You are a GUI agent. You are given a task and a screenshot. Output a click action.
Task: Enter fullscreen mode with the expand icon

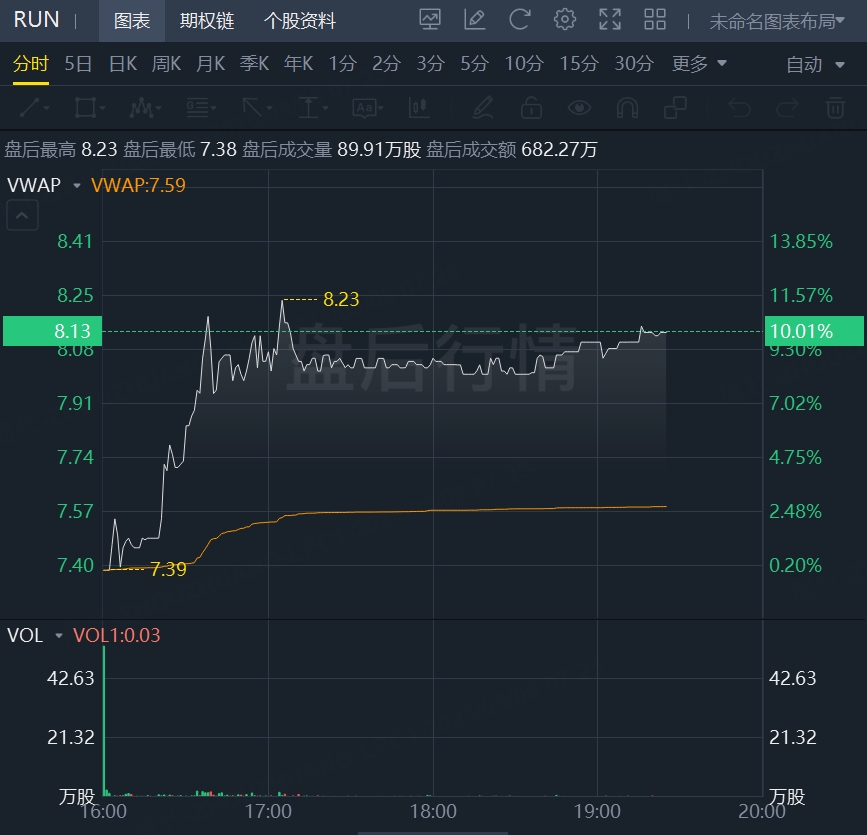pyautogui.click(x=610, y=20)
